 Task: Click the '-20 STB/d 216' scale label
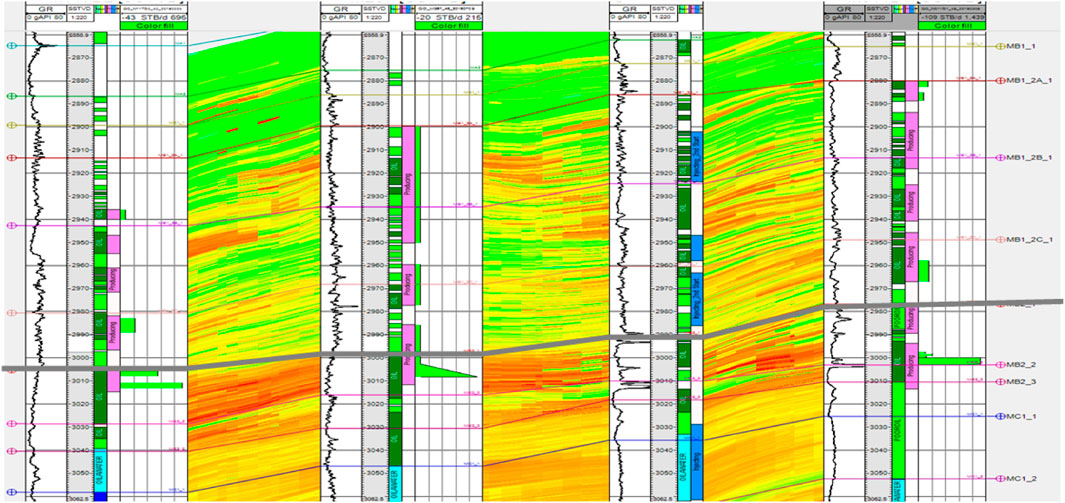click(x=448, y=17)
